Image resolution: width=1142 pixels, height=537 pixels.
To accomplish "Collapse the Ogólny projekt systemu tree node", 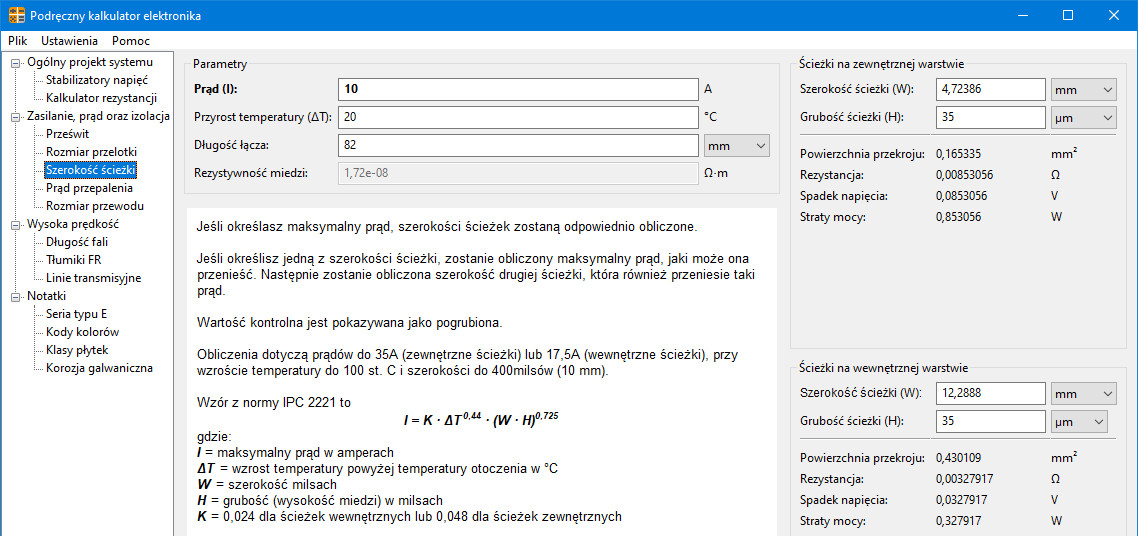I will tap(16, 63).
